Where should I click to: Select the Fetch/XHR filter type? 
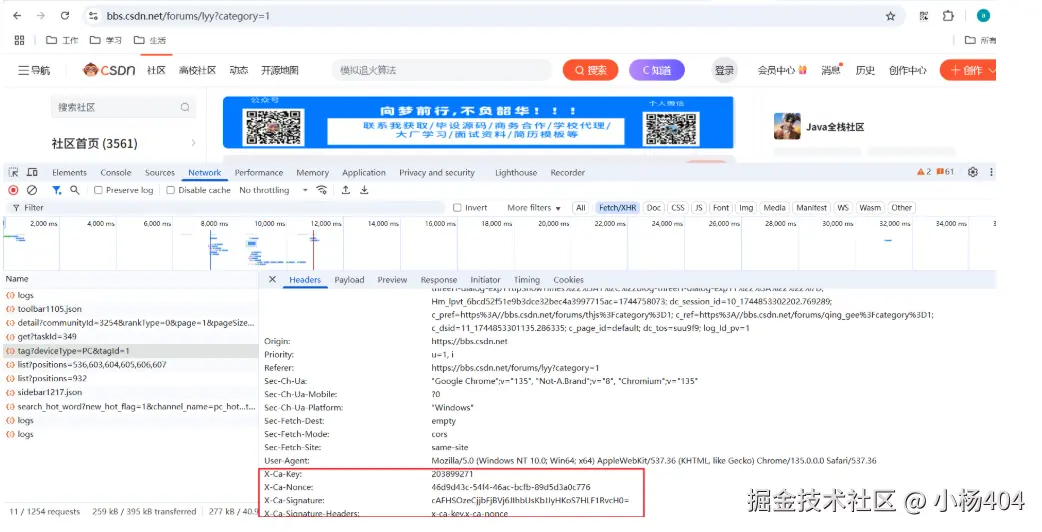click(x=618, y=208)
